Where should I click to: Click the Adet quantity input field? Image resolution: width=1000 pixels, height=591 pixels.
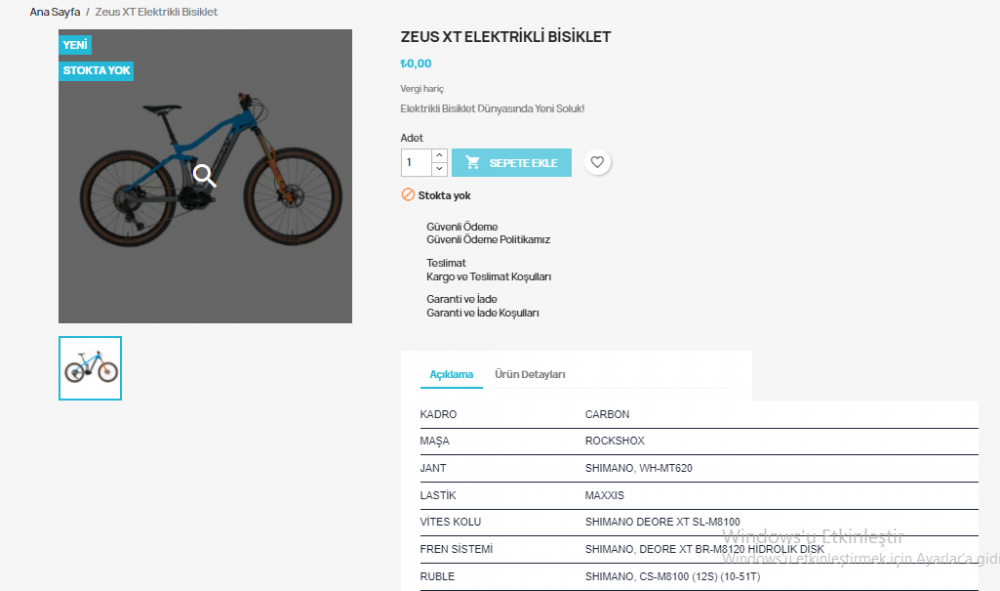[x=416, y=163]
